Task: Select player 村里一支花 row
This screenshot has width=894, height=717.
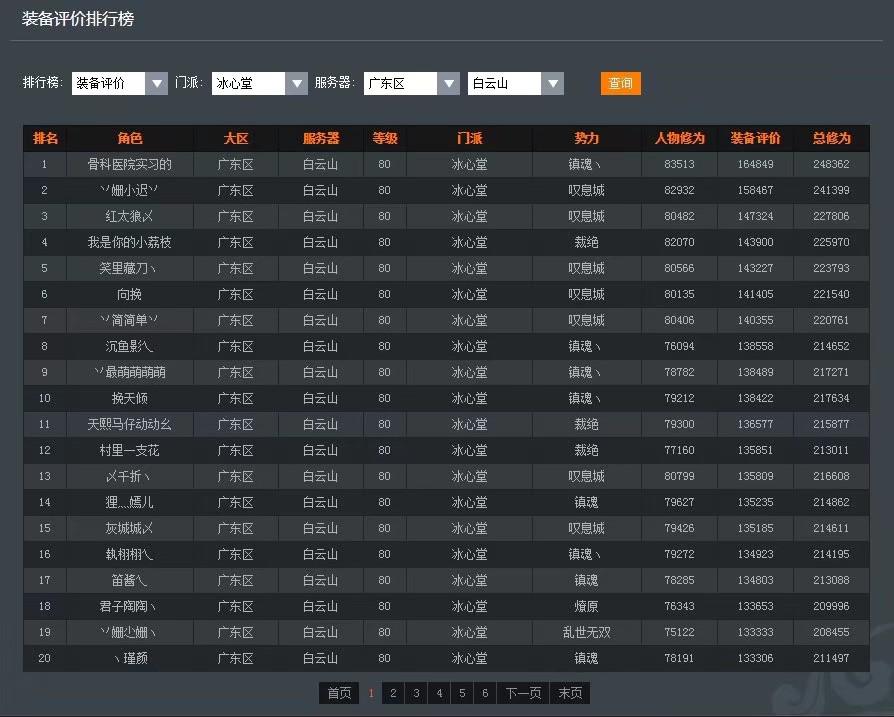Action: coord(130,450)
